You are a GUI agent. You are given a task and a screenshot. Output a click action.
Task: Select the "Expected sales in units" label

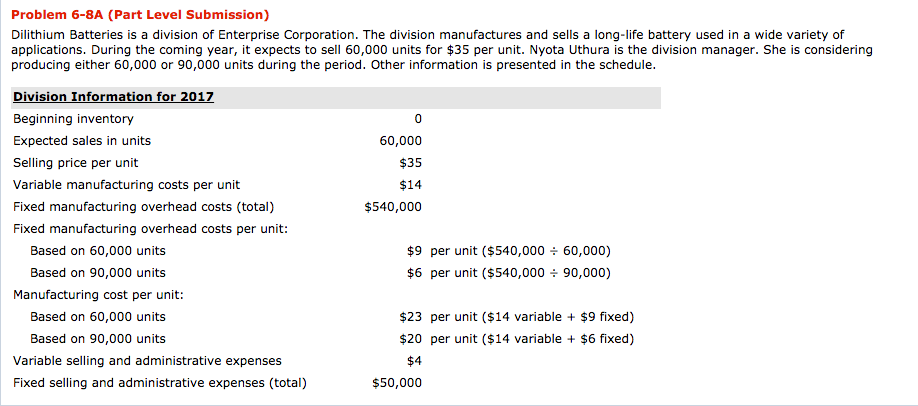82,141
